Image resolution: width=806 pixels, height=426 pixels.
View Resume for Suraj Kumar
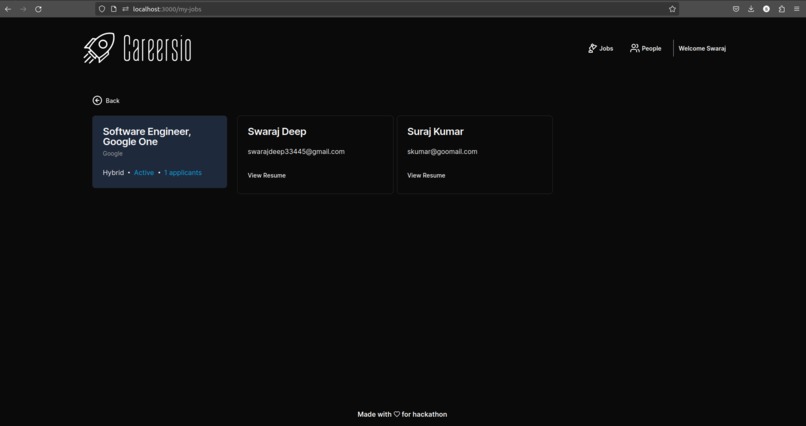pos(426,175)
